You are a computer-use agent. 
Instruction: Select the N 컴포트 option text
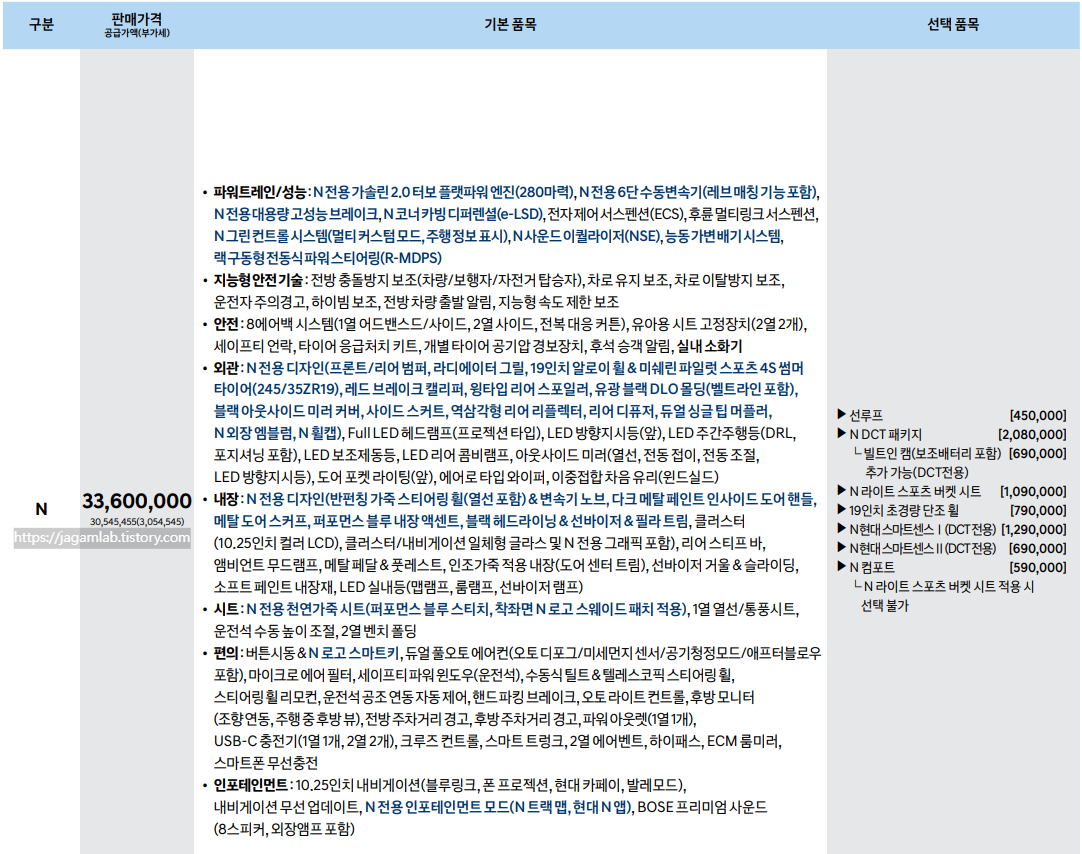[872, 568]
